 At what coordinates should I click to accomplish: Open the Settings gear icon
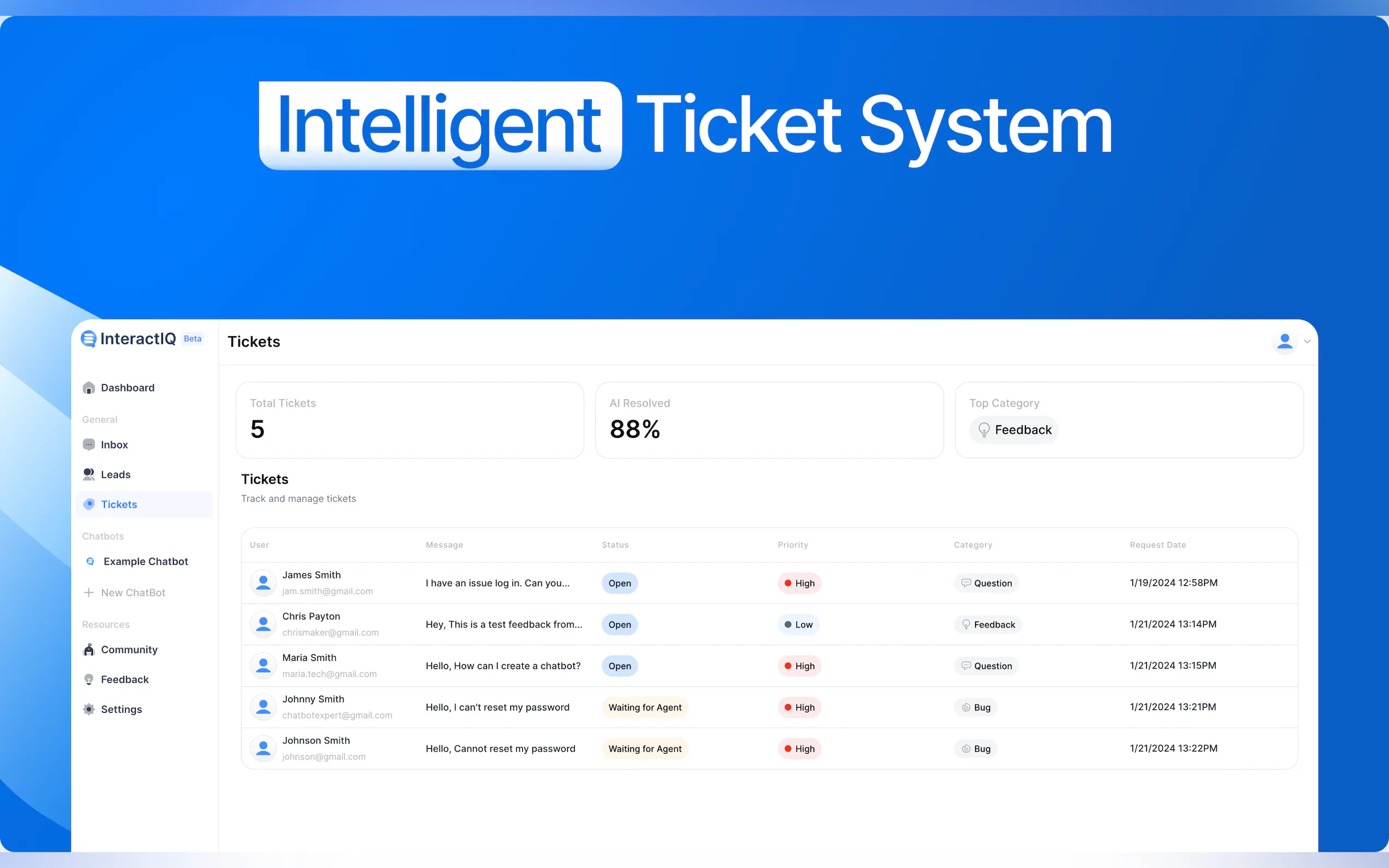89,709
